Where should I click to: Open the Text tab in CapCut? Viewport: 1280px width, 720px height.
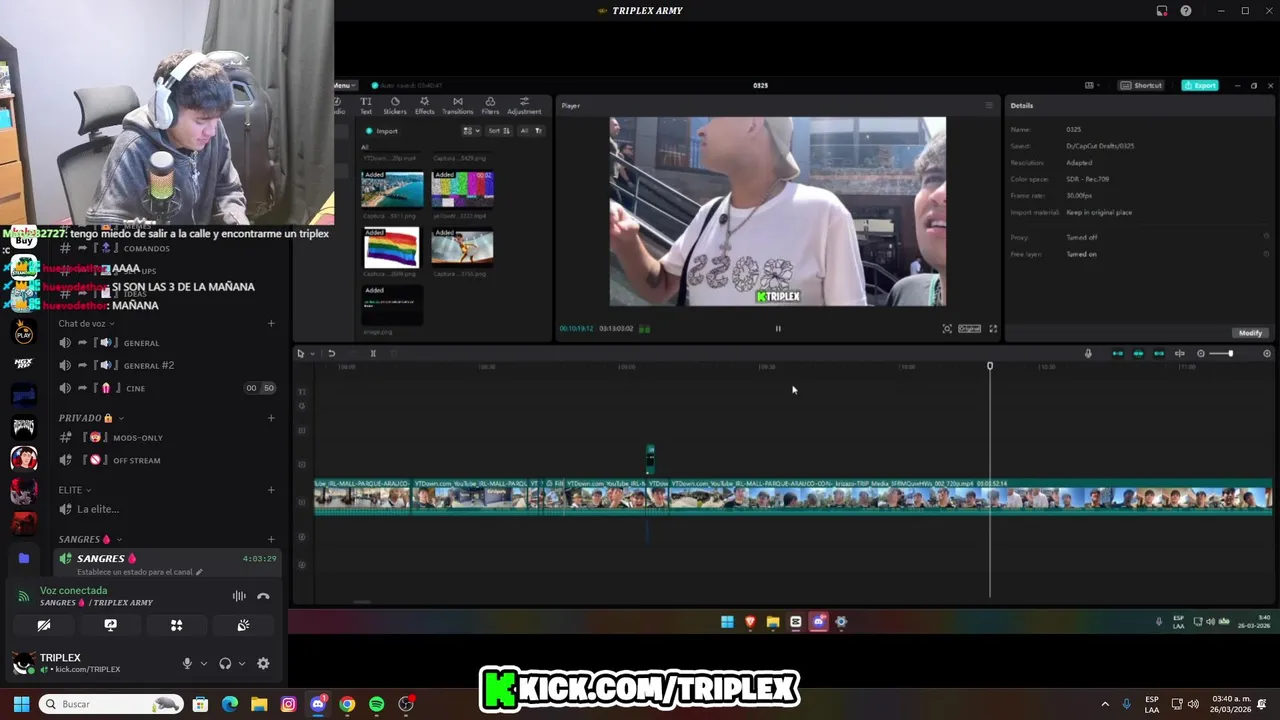[x=366, y=105]
